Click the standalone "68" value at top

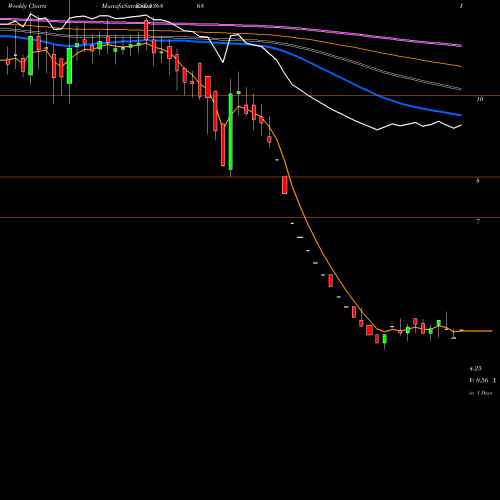click(x=200, y=6)
